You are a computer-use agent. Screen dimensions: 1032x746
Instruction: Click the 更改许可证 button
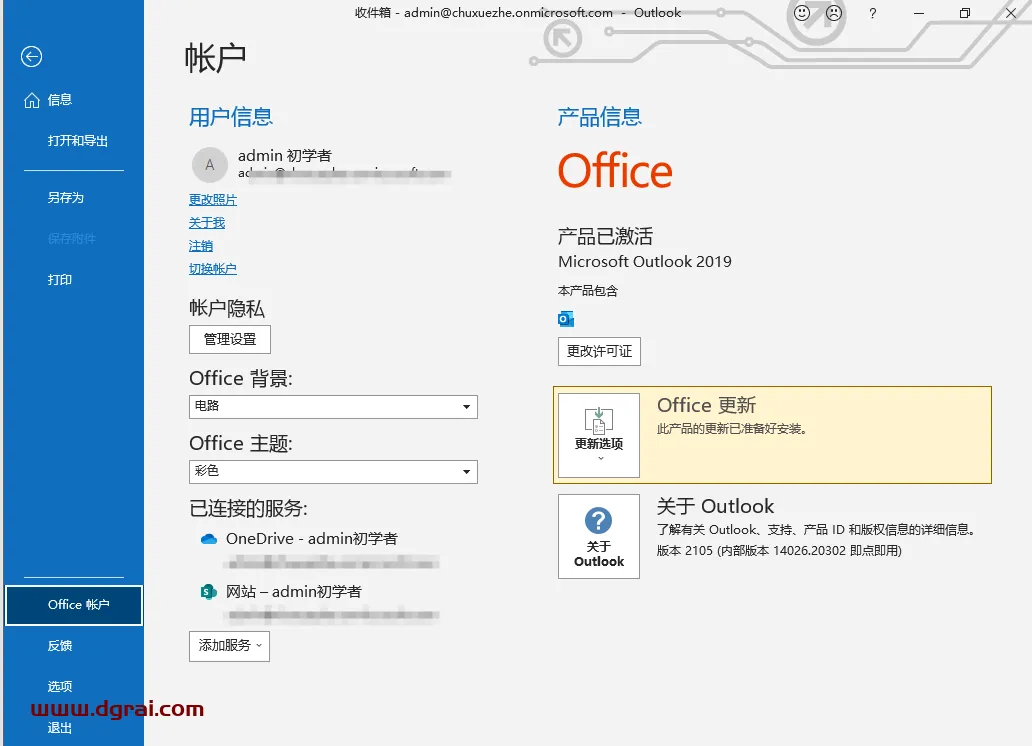click(599, 351)
